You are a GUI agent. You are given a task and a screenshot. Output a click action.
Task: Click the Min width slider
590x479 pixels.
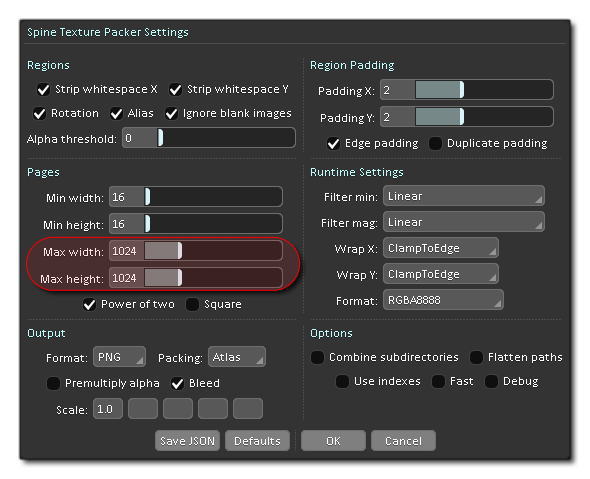pos(213,197)
